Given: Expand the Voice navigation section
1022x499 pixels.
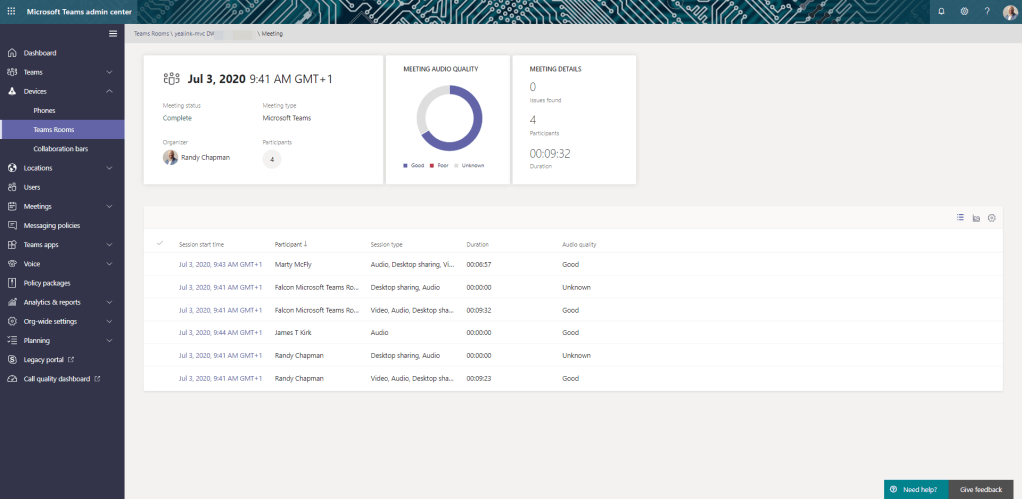Looking at the screenshot, I should click(x=109, y=263).
